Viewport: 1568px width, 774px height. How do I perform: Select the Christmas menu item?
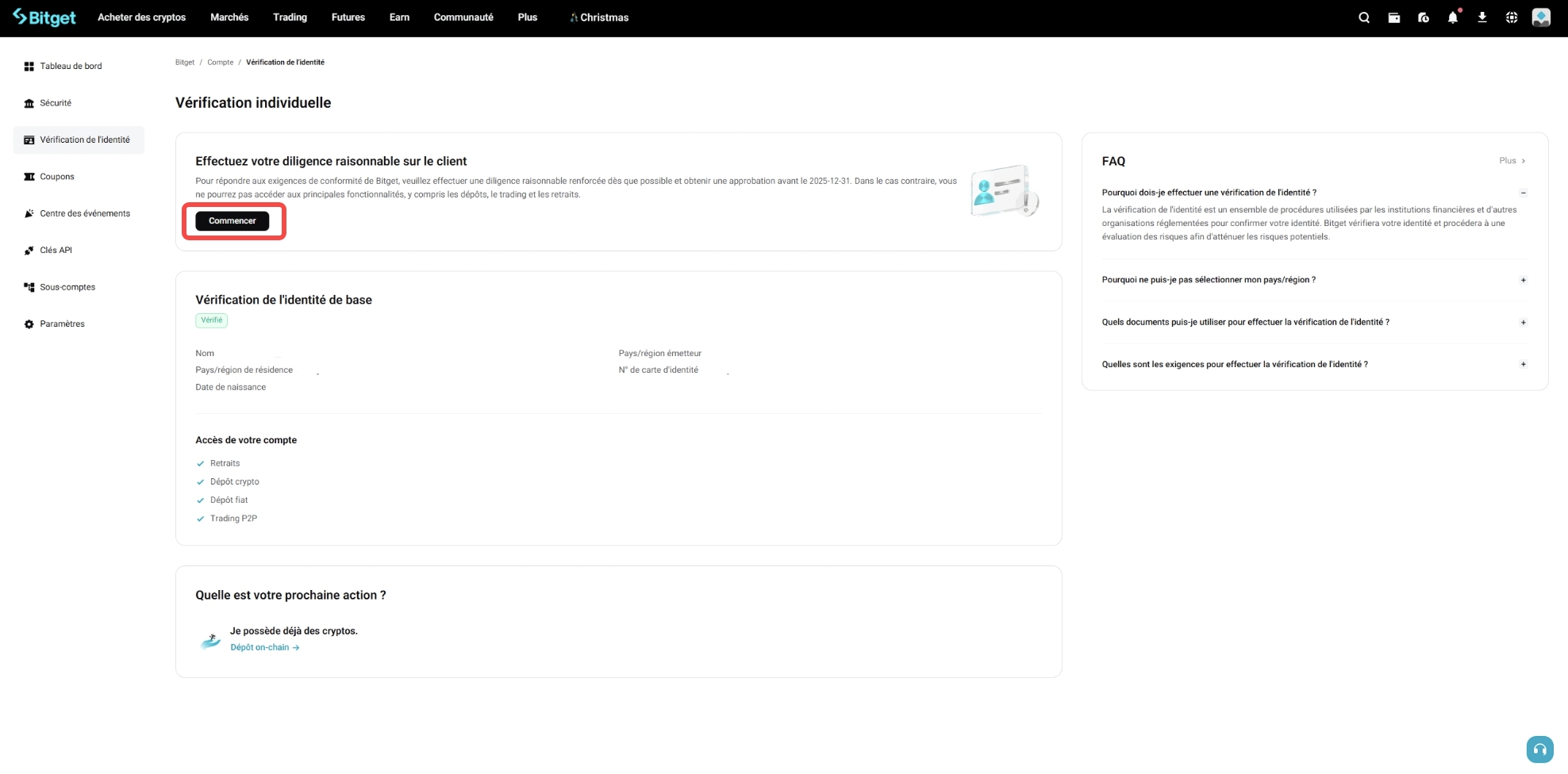tap(598, 17)
